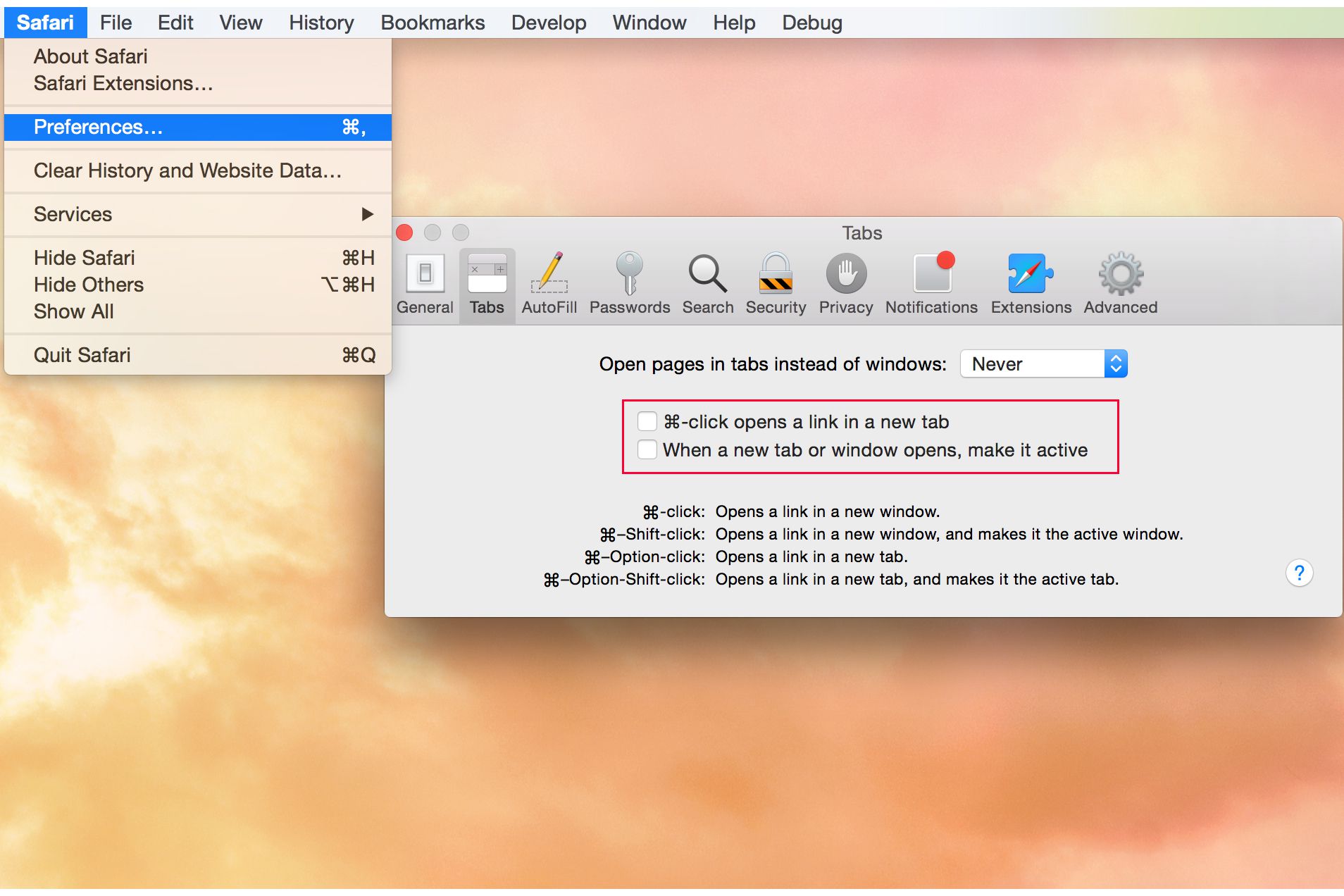Choose Preferences… menu item

[x=198, y=127]
